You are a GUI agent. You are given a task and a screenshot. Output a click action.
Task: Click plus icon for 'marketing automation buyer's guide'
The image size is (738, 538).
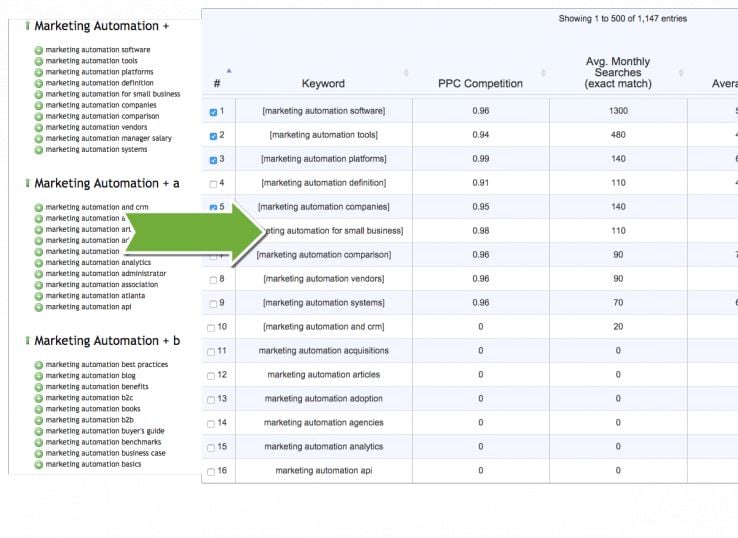(39, 431)
